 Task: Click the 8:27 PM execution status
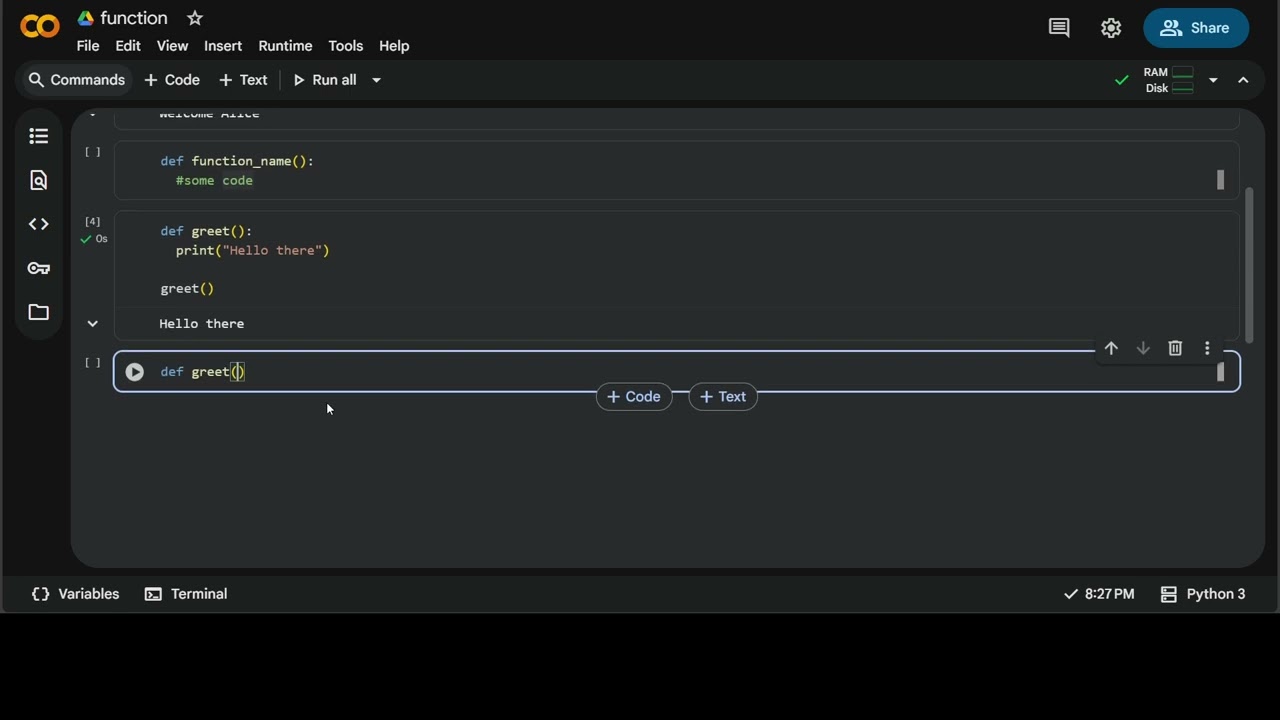(x=1099, y=594)
